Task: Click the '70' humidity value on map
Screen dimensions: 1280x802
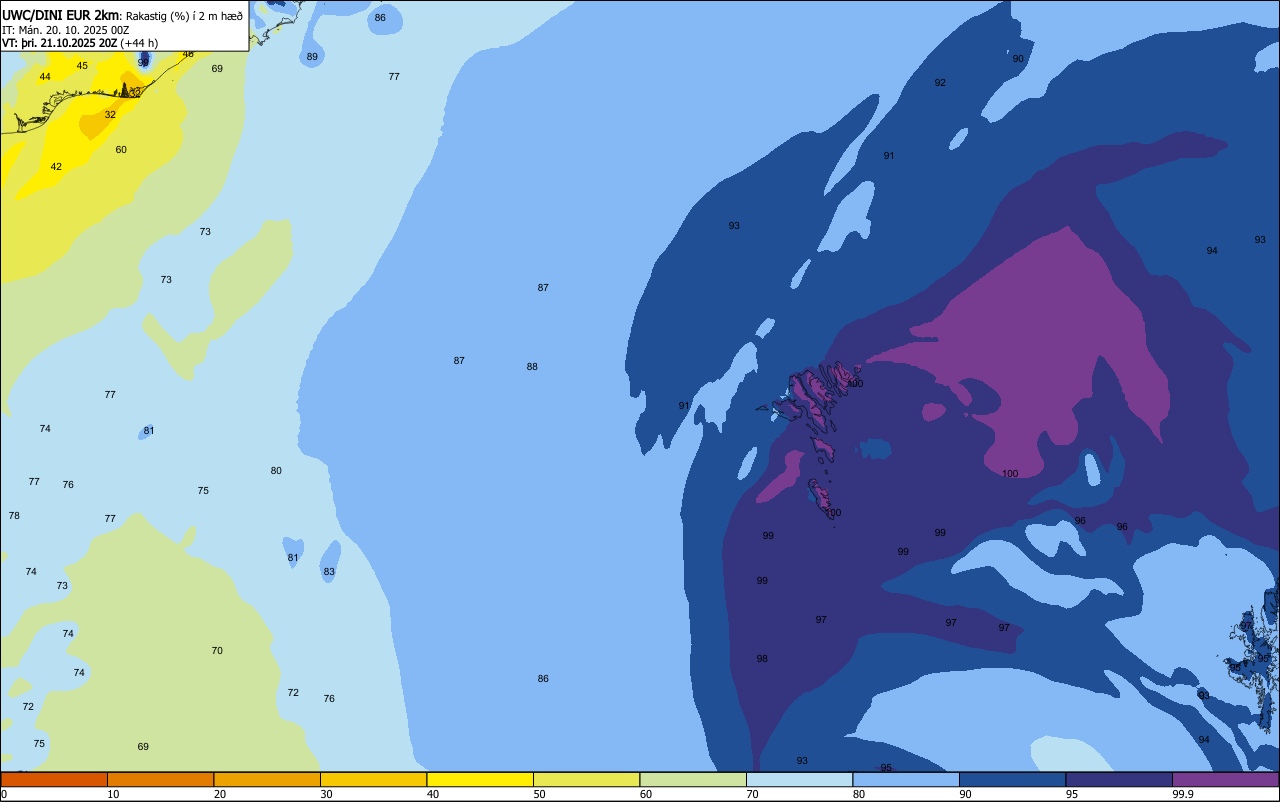Action: pyautogui.click(x=217, y=651)
